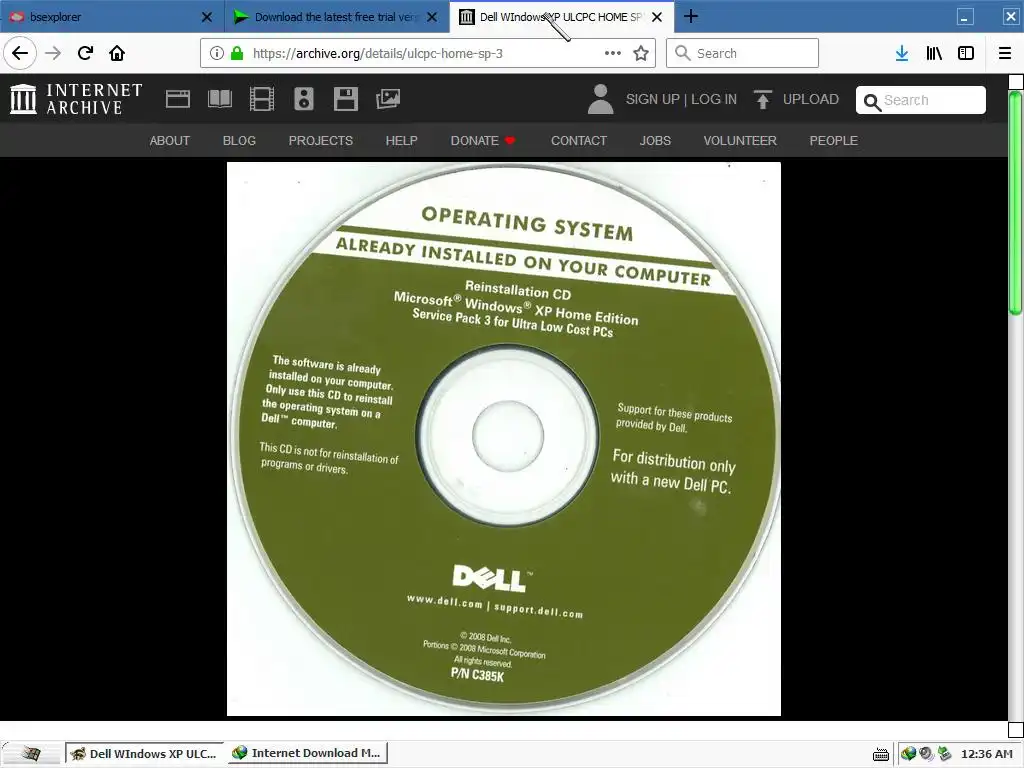Go back to previous page
This screenshot has height=768, width=1024.
[x=20, y=53]
